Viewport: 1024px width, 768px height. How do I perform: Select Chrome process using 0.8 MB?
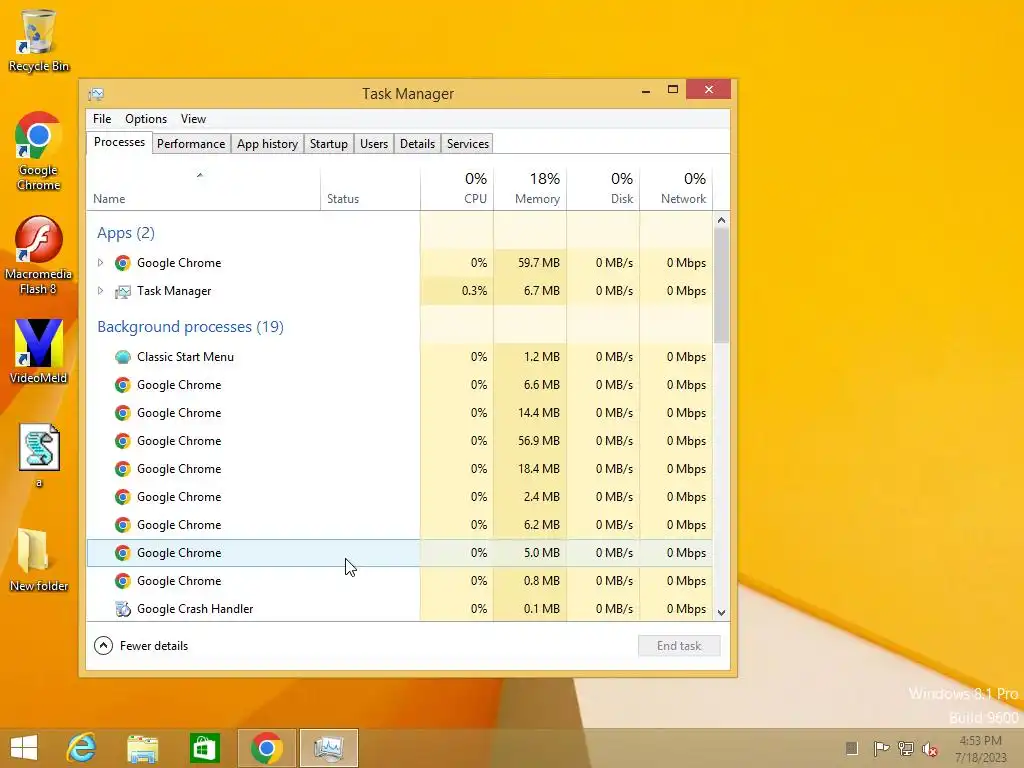(x=400, y=581)
